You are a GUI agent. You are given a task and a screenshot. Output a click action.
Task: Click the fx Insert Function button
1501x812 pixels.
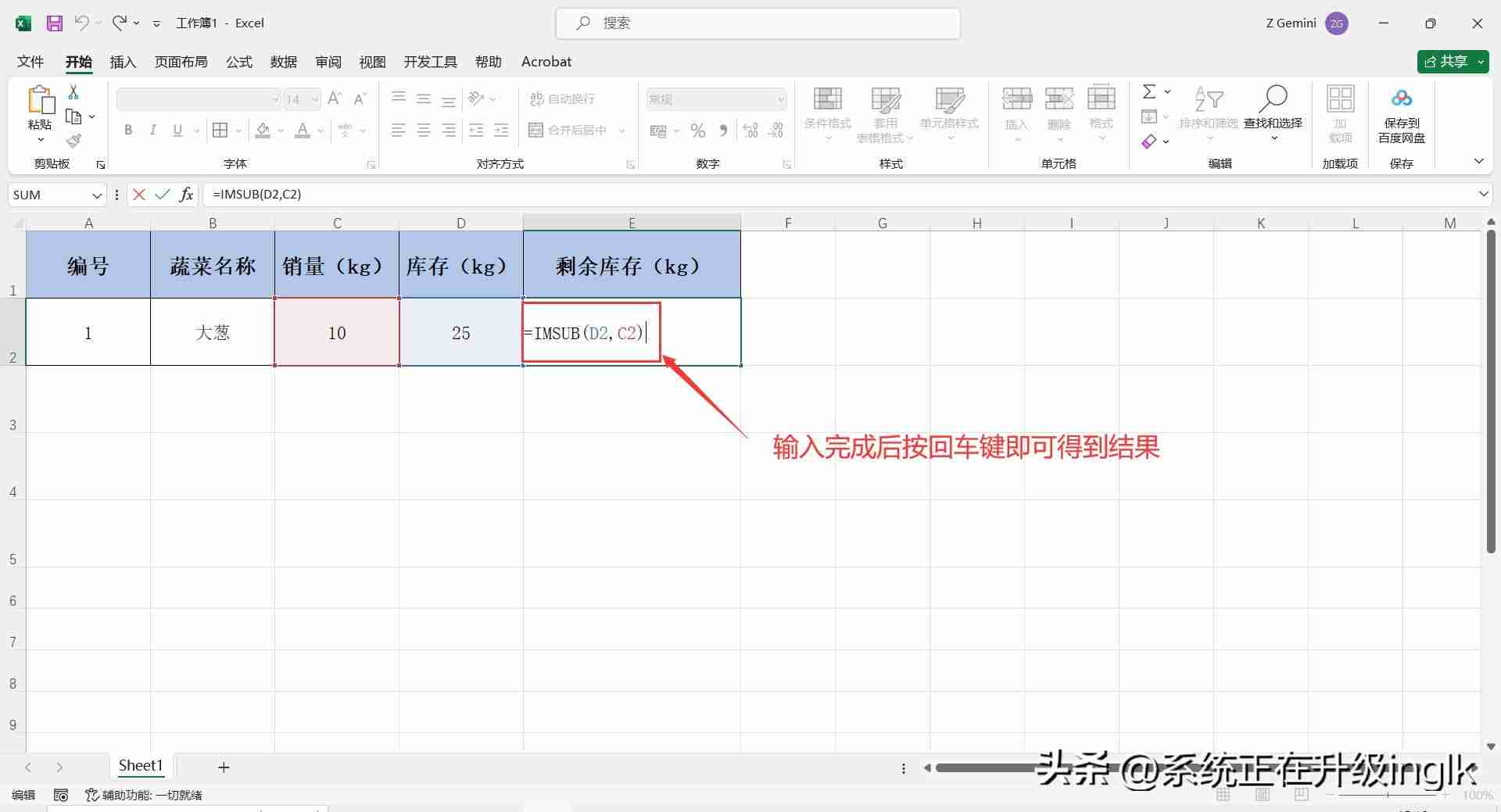pos(186,195)
